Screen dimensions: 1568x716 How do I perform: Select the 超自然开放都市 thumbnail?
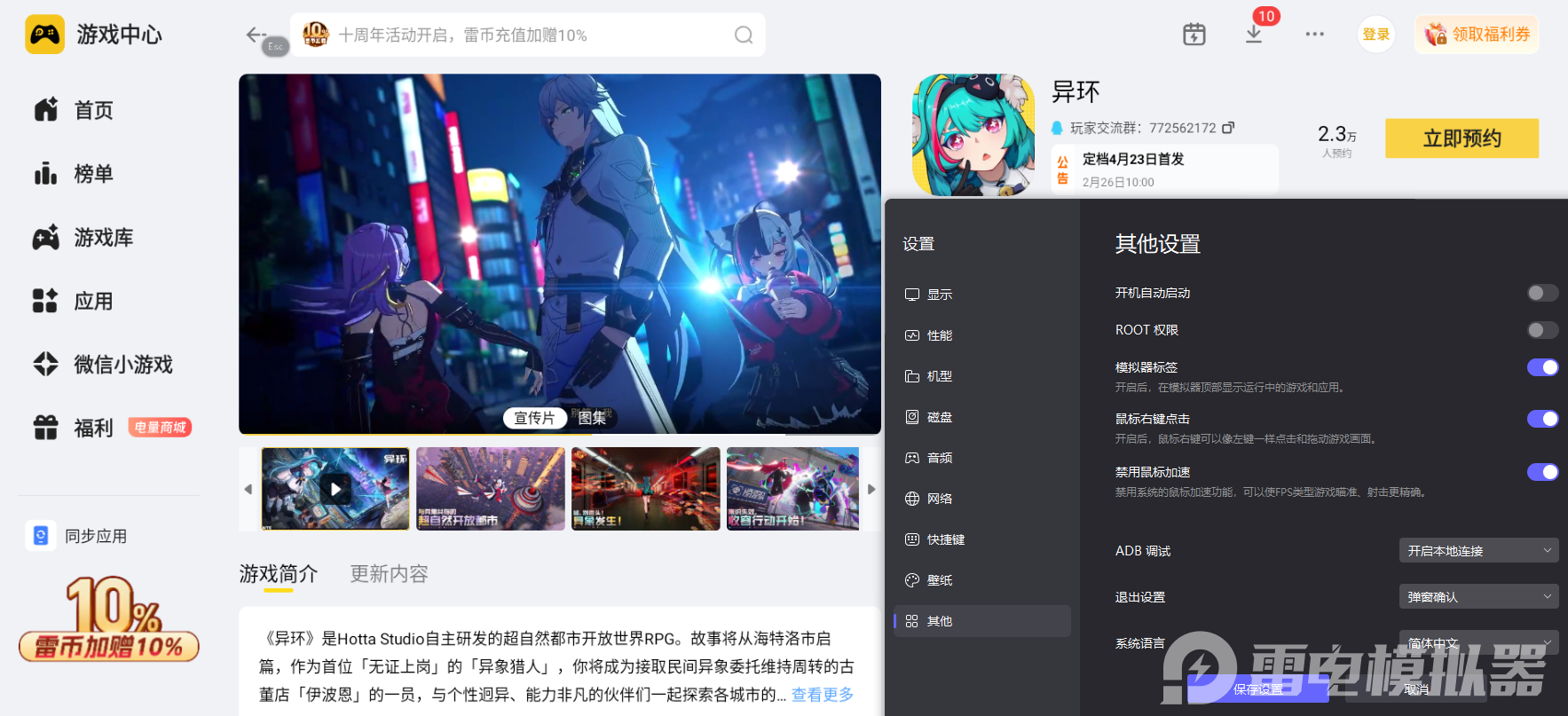point(491,489)
